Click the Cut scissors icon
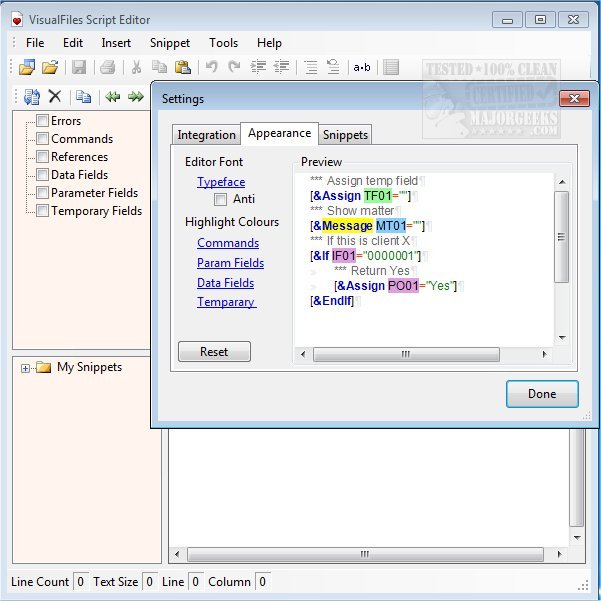This screenshot has height=601, width=601. coord(136,67)
